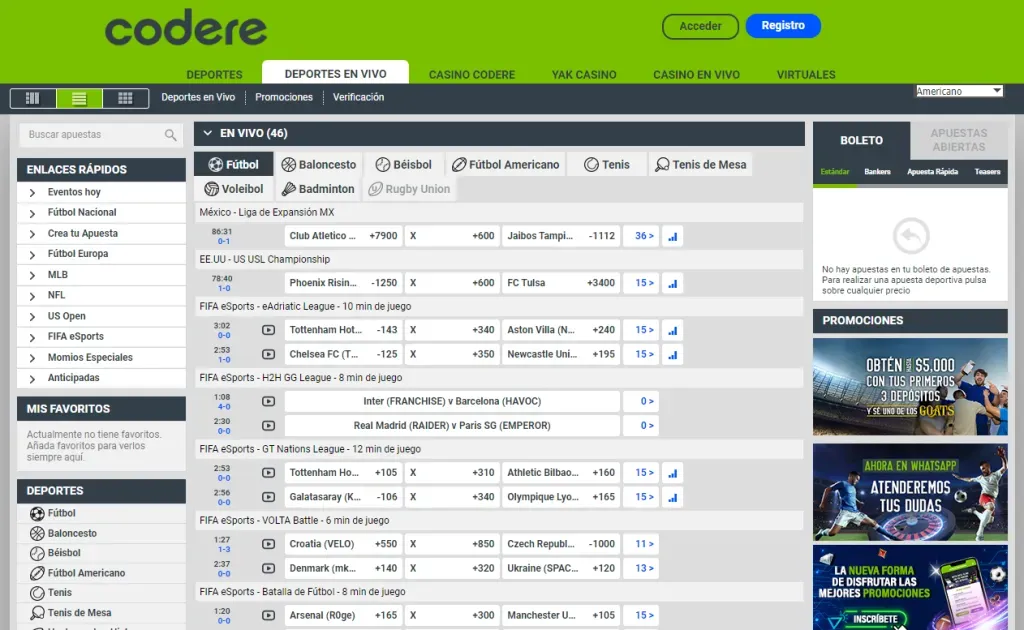Image resolution: width=1024 pixels, height=630 pixels.
Task: Expand Eventos hoy in quick links
Action: click(x=69, y=192)
